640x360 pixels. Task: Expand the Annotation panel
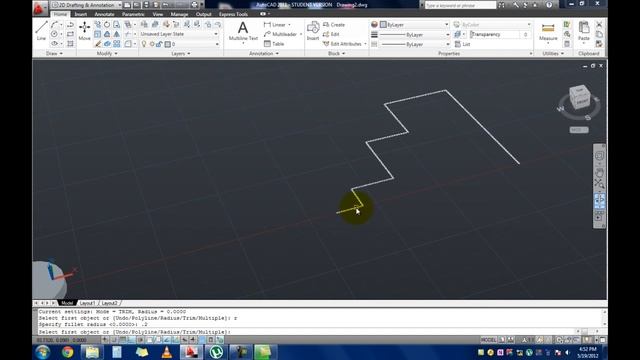264,53
